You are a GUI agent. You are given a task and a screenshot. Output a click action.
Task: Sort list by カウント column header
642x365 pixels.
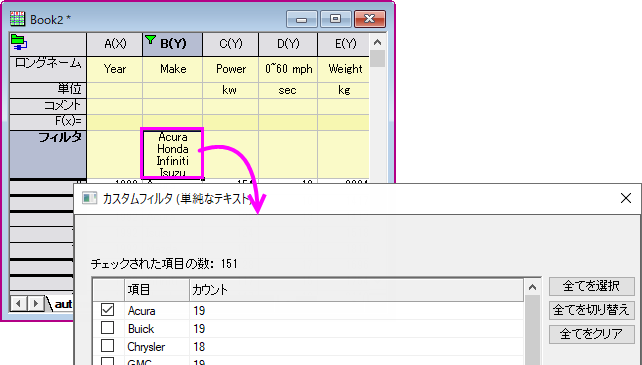pyautogui.click(x=356, y=290)
